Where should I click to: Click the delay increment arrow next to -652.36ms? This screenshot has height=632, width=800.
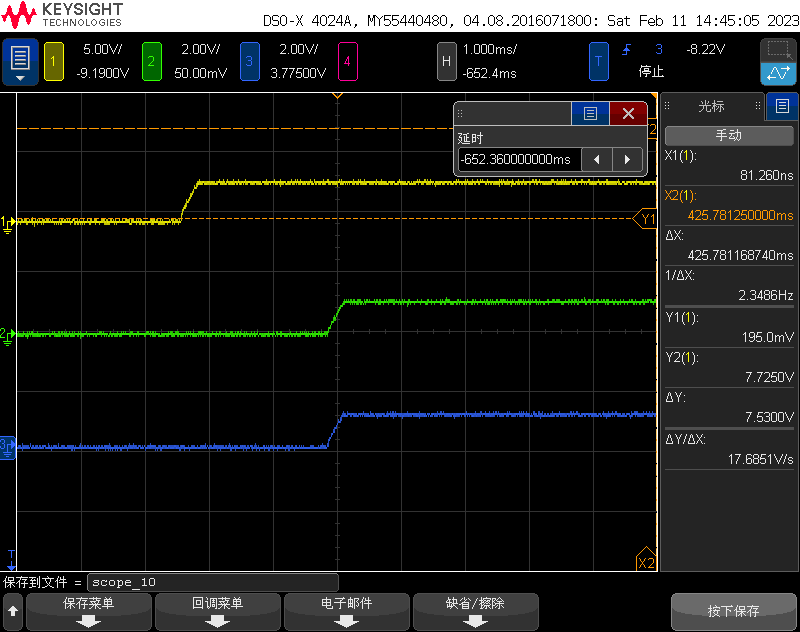point(629,158)
